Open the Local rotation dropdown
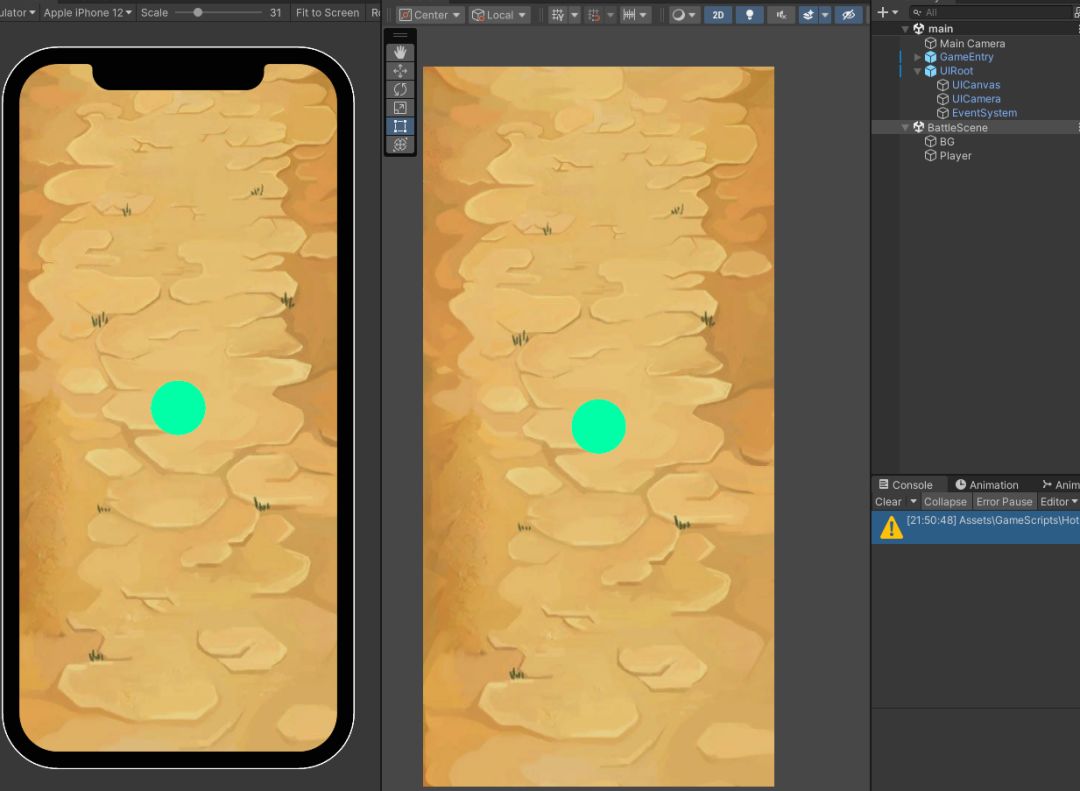This screenshot has height=791, width=1080. (499, 14)
